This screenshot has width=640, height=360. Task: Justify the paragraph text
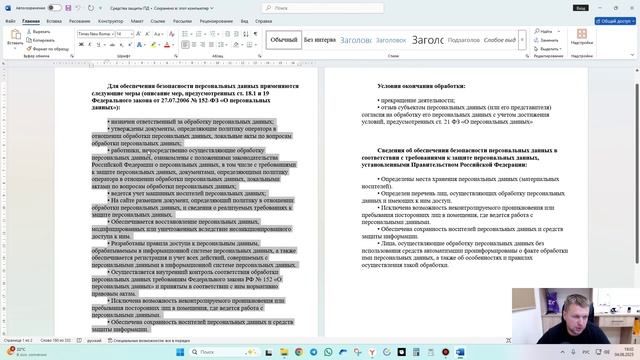point(211,45)
